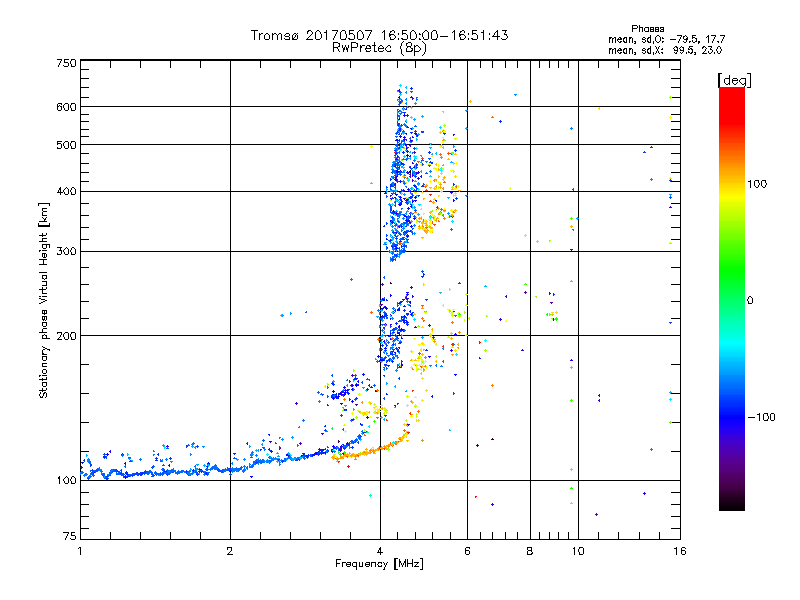Click the y-axis tick label '300'

click(x=66, y=252)
